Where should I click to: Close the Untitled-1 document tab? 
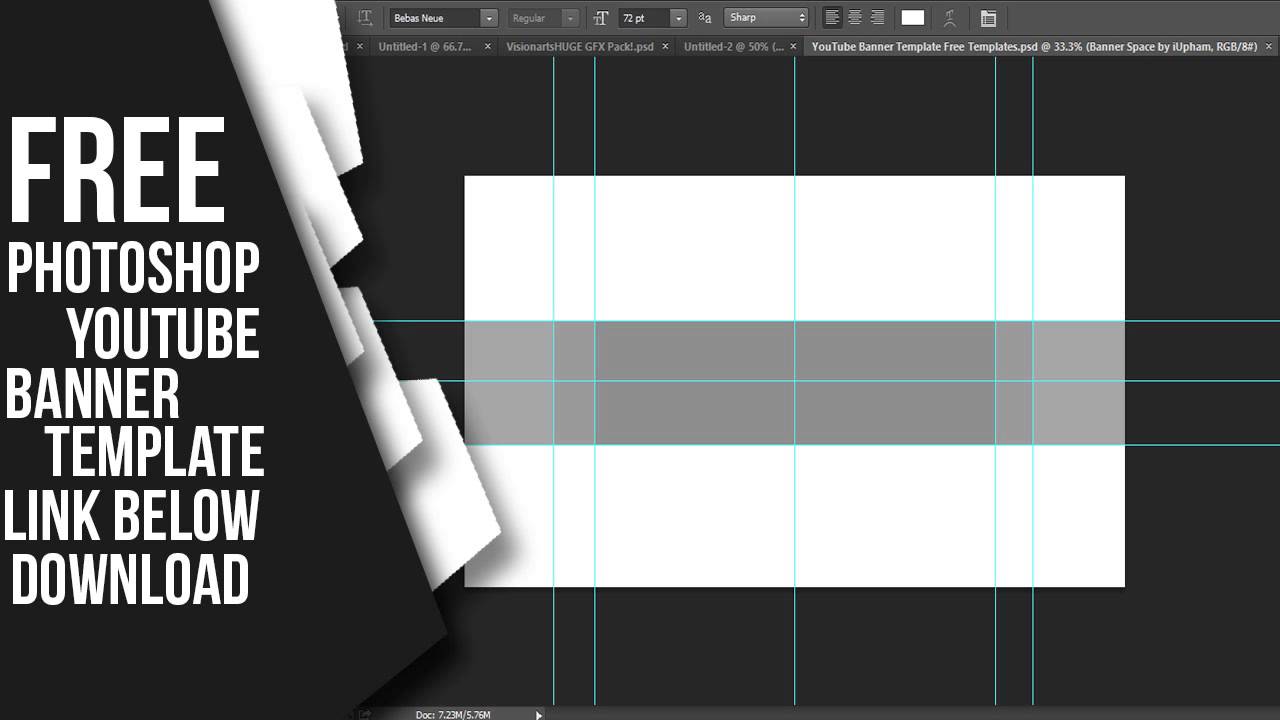coord(488,47)
